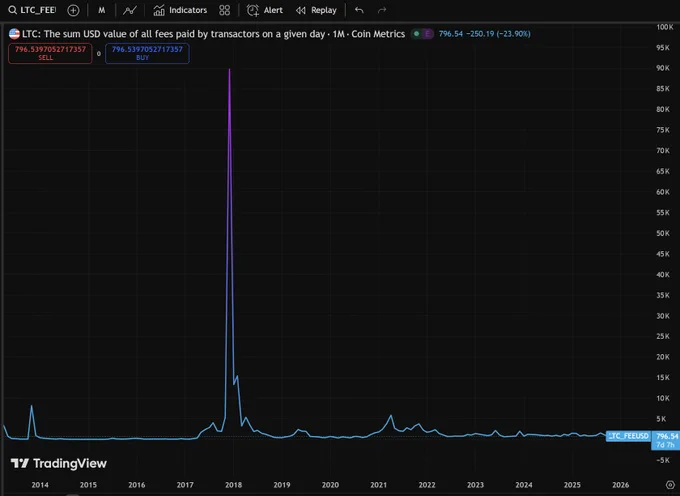This screenshot has height=496, width=680.
Task: Toggle the purple E data badge
Action: pyautogui.click(x=428, y=34)
